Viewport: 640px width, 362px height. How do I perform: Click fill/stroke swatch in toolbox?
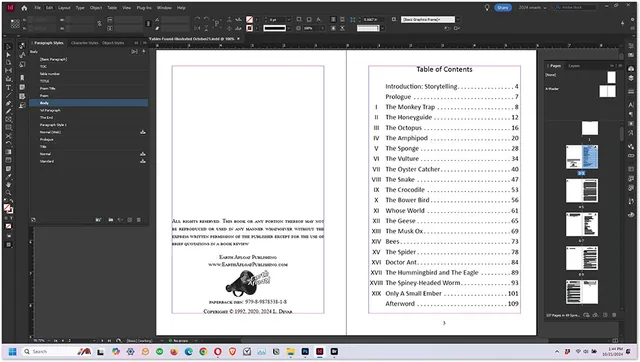coord(8,209)
